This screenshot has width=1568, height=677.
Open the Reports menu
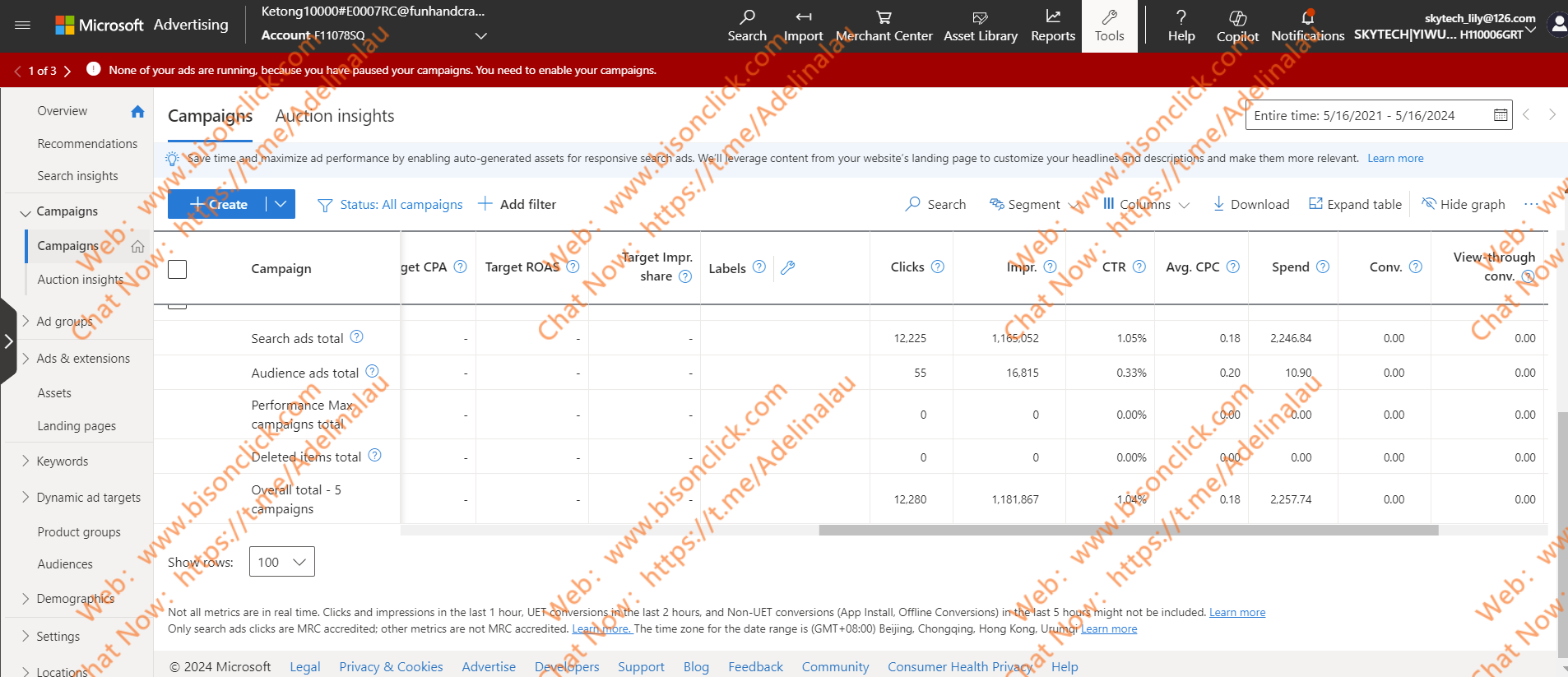(1053, 26)
